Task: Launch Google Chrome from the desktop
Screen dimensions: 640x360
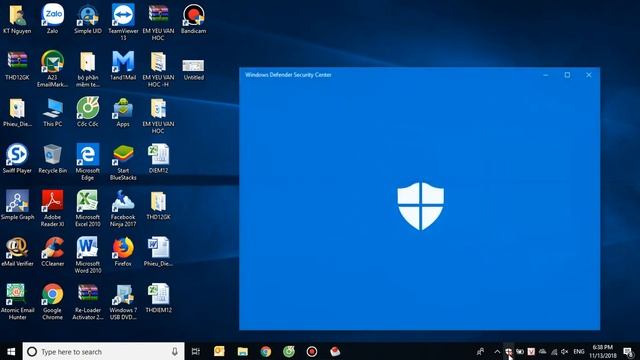Action: coord(53,301)
